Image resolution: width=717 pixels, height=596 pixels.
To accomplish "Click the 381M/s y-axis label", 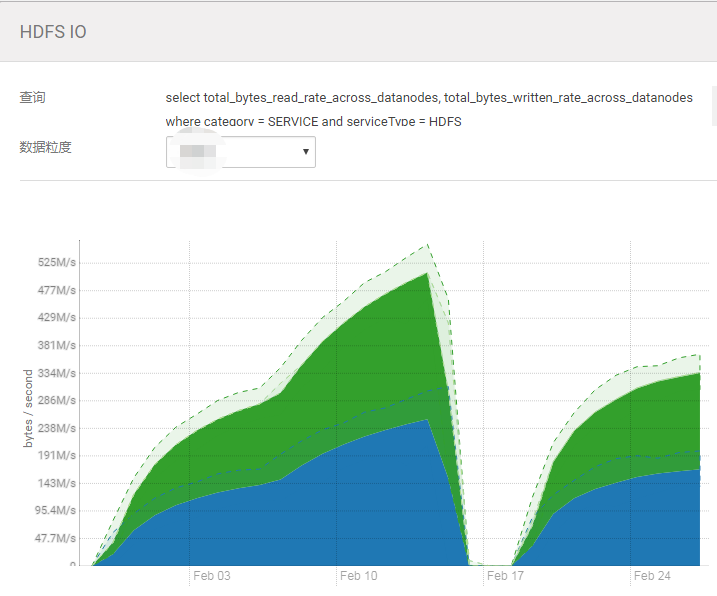I will coord(57,345).
